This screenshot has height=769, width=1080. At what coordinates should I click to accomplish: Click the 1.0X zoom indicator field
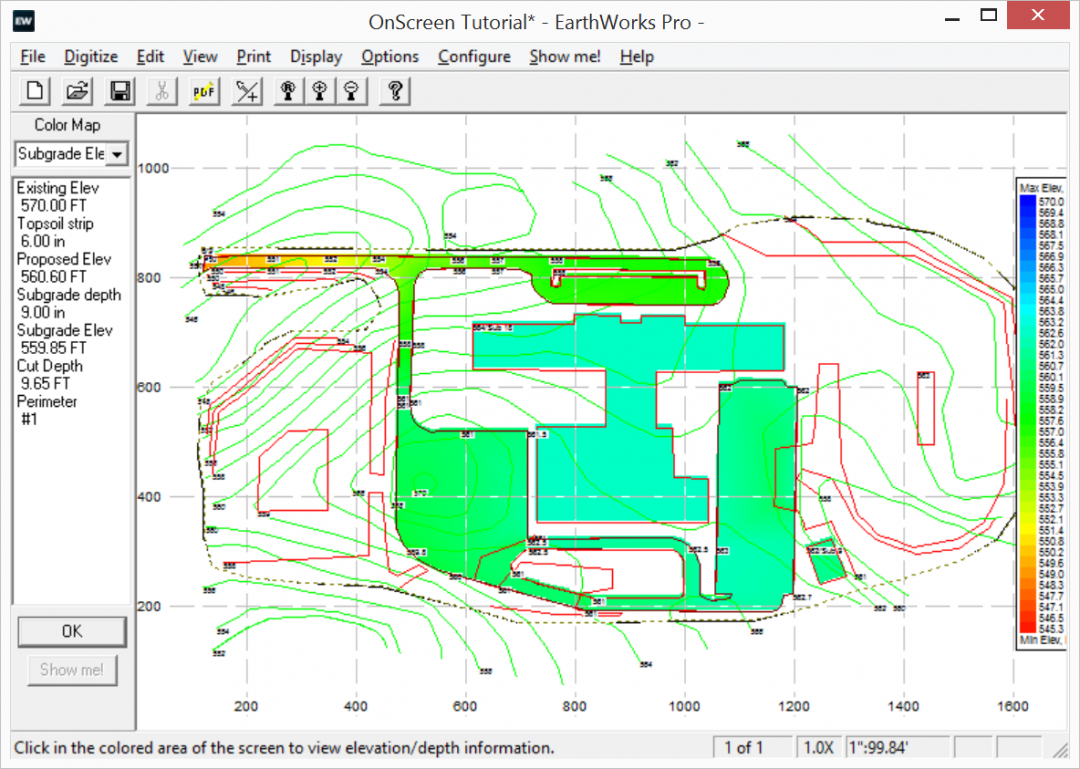[x=818, y=746]
